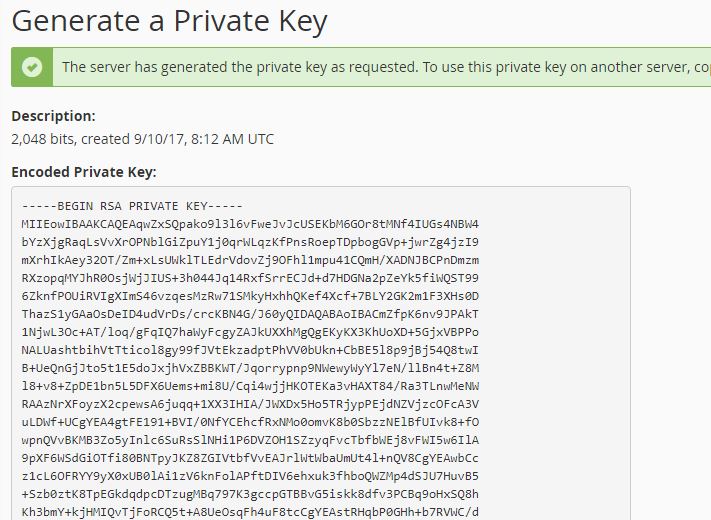Image resolution: width=711 pixels, height=520 pixels.
Task: Click the 'Encoded Private Key:' label
Action: coord(84,172)
